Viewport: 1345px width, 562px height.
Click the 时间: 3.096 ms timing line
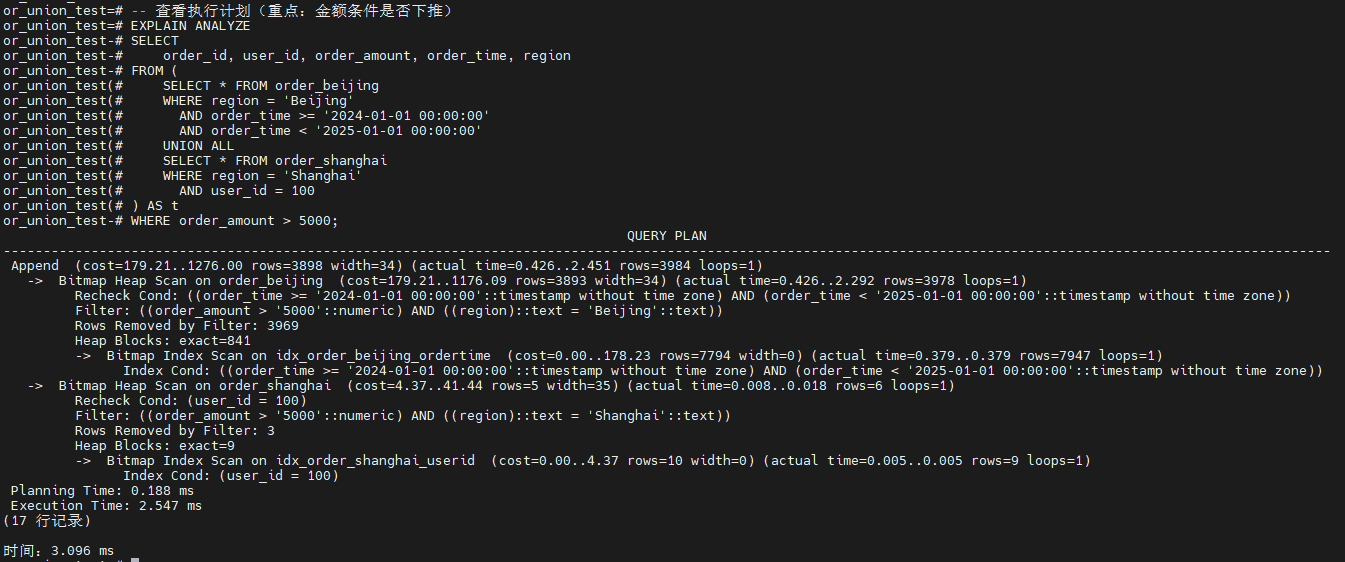(x=59, y=551)
